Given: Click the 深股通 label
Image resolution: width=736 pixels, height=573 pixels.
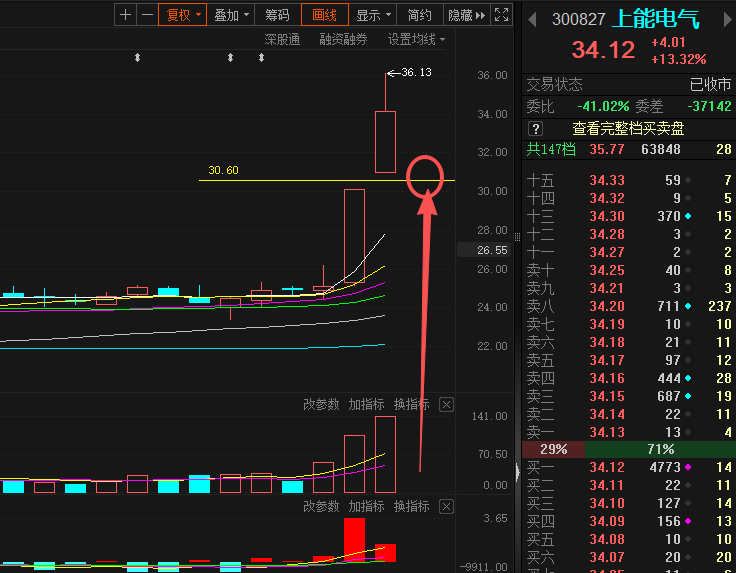Looking at the screenshot, I should pos(282,39).
